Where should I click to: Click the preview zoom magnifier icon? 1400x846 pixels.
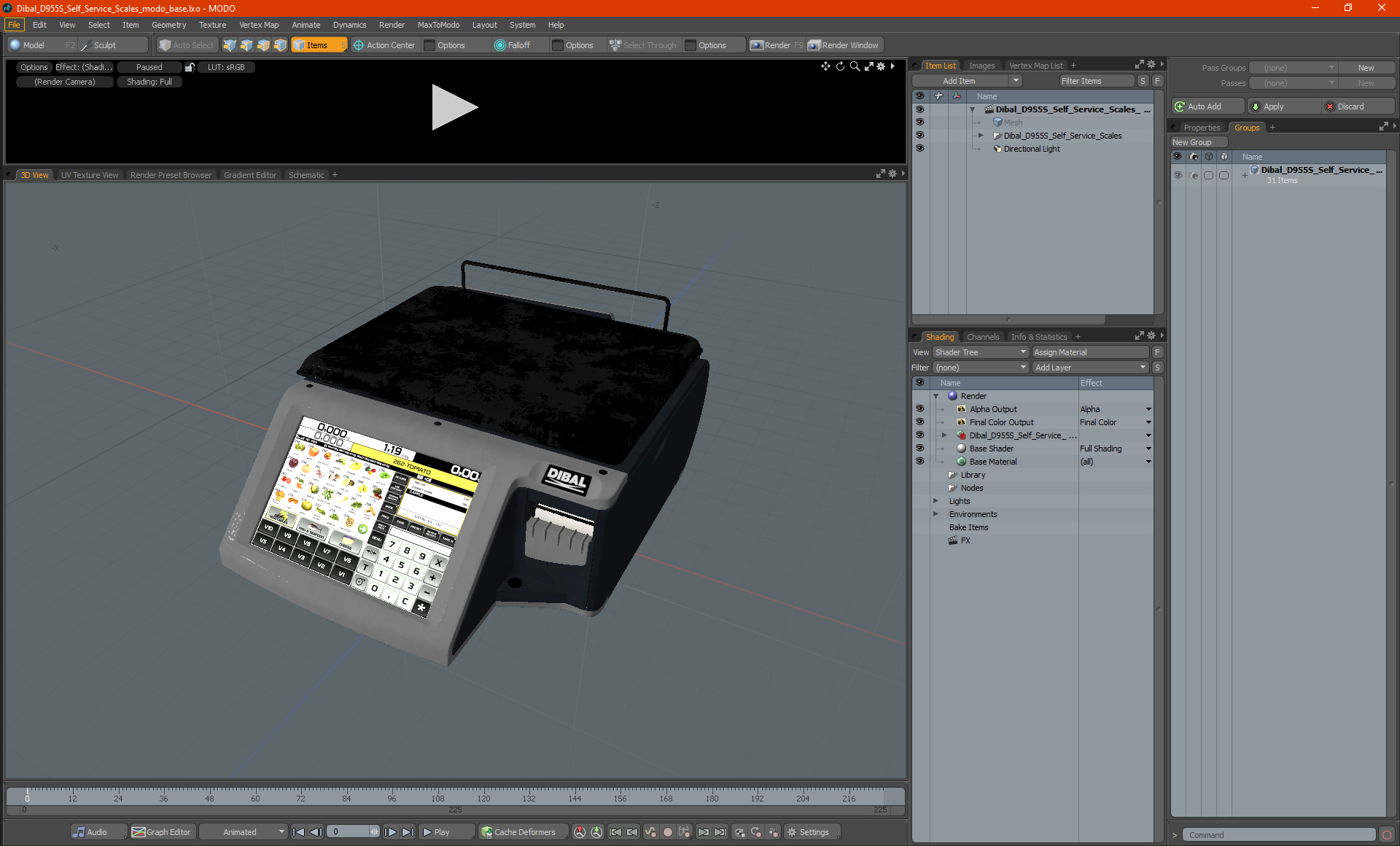tap(855, 66)
